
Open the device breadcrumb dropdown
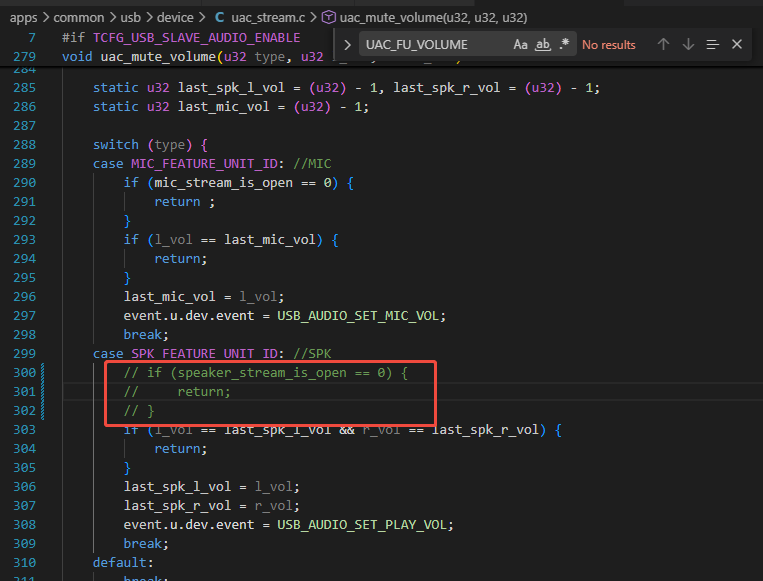point(175,18)
